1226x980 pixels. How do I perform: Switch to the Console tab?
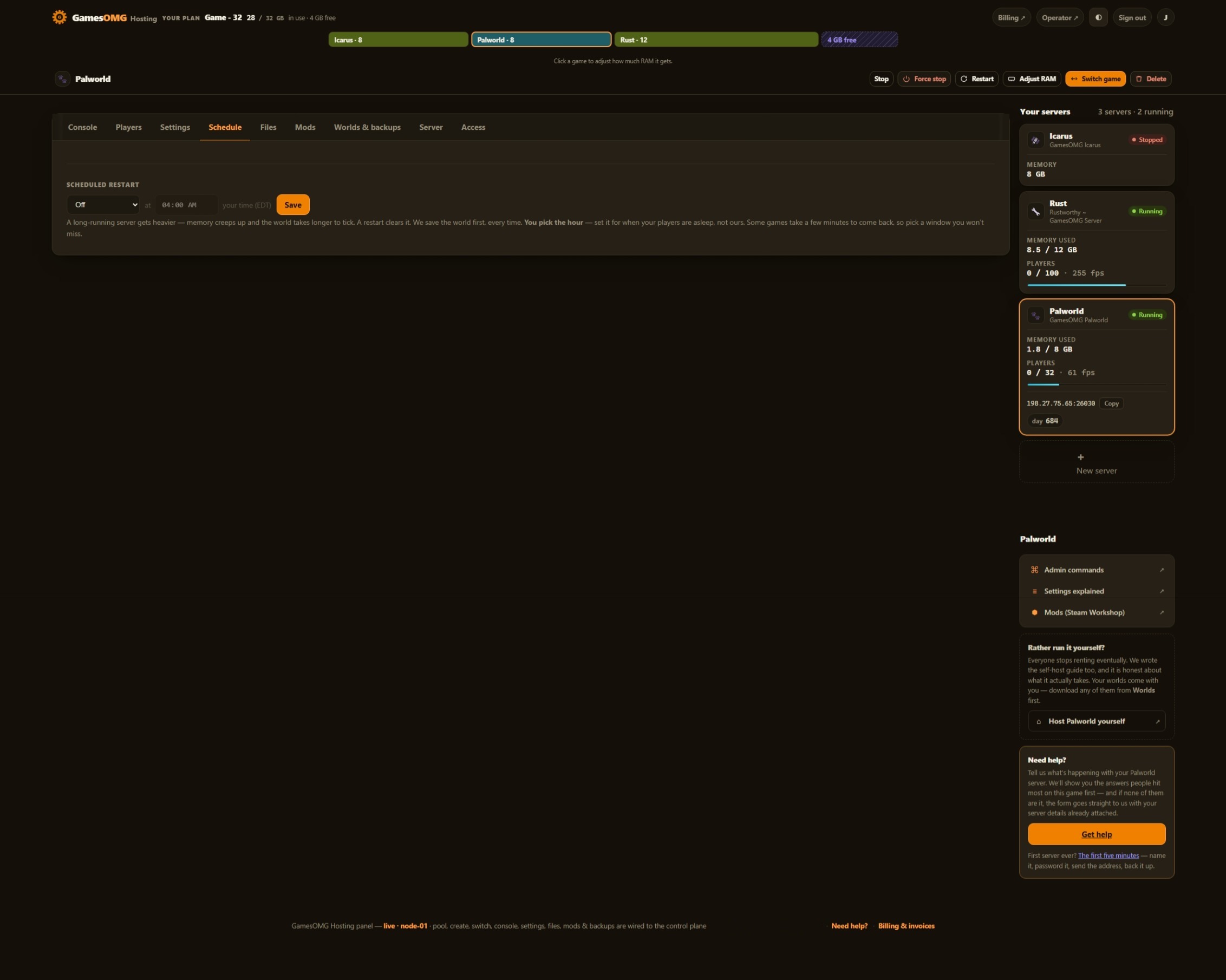(82, 127)
